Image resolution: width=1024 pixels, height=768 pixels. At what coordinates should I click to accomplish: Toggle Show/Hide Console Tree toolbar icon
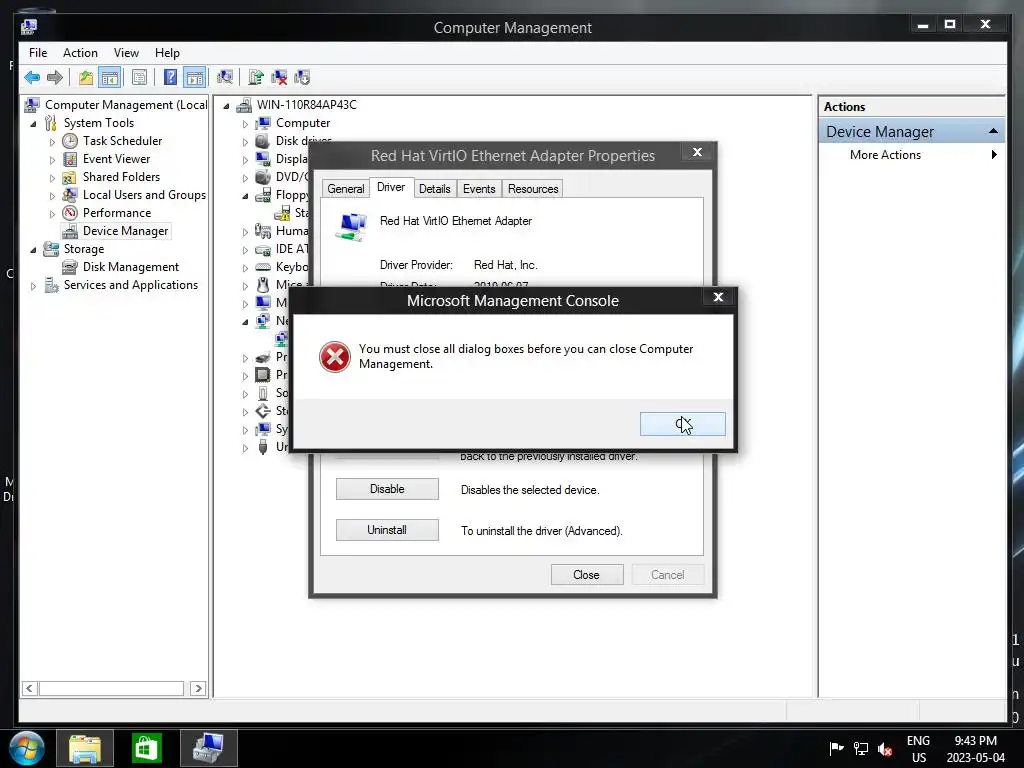(x=110, y=78)
